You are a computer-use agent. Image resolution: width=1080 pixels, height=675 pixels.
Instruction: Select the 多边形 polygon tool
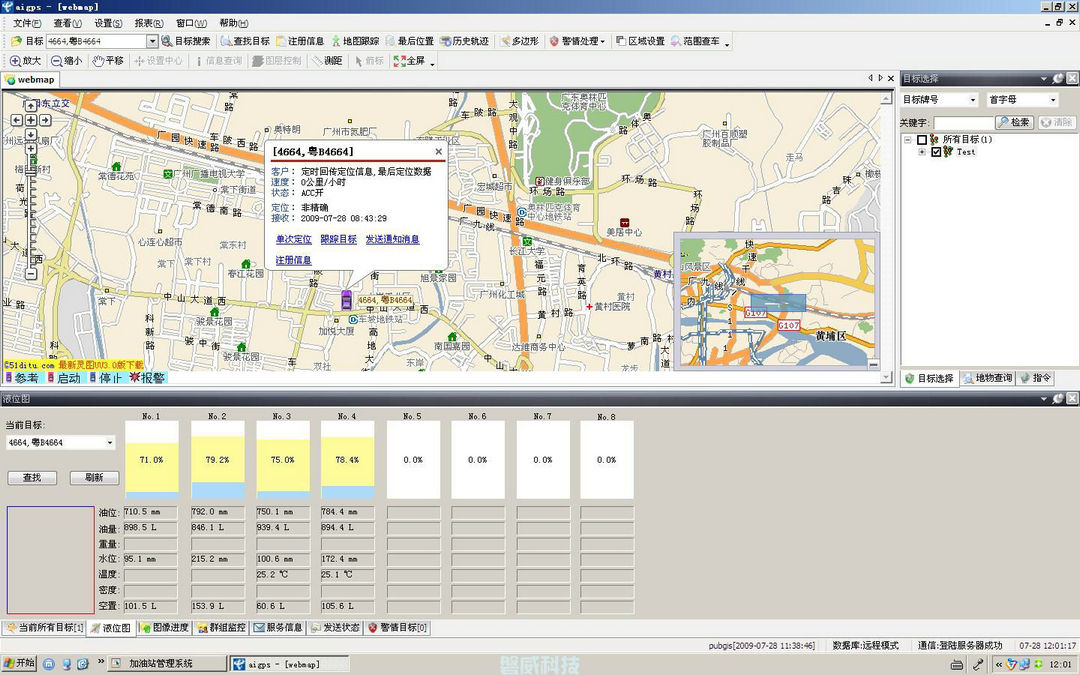coord(519,41)
